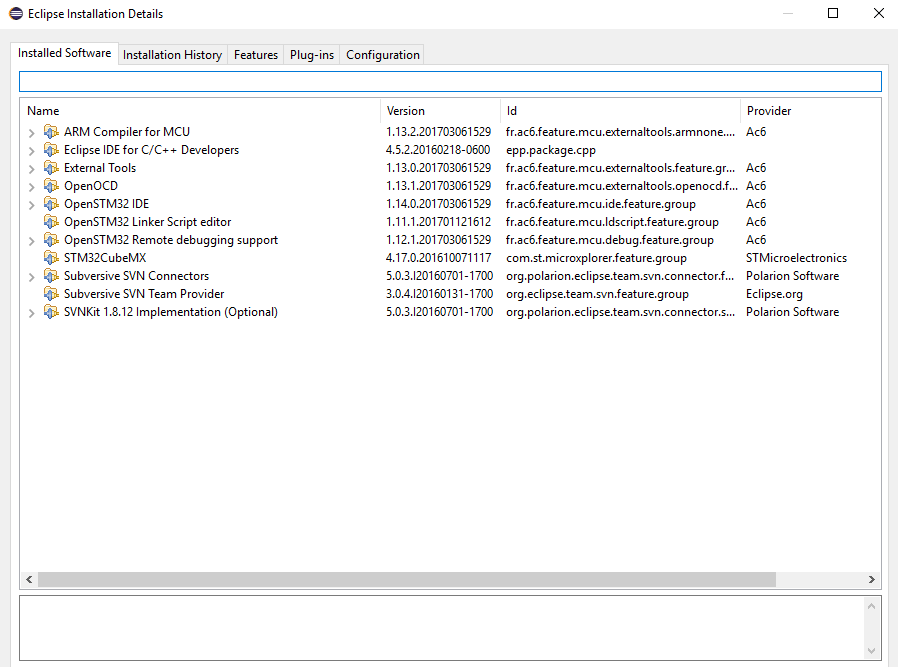The image size is (898, 667).
Task: Expand the Eclipse IDE for C/C++ Developers node
Action: coord(32,151)
